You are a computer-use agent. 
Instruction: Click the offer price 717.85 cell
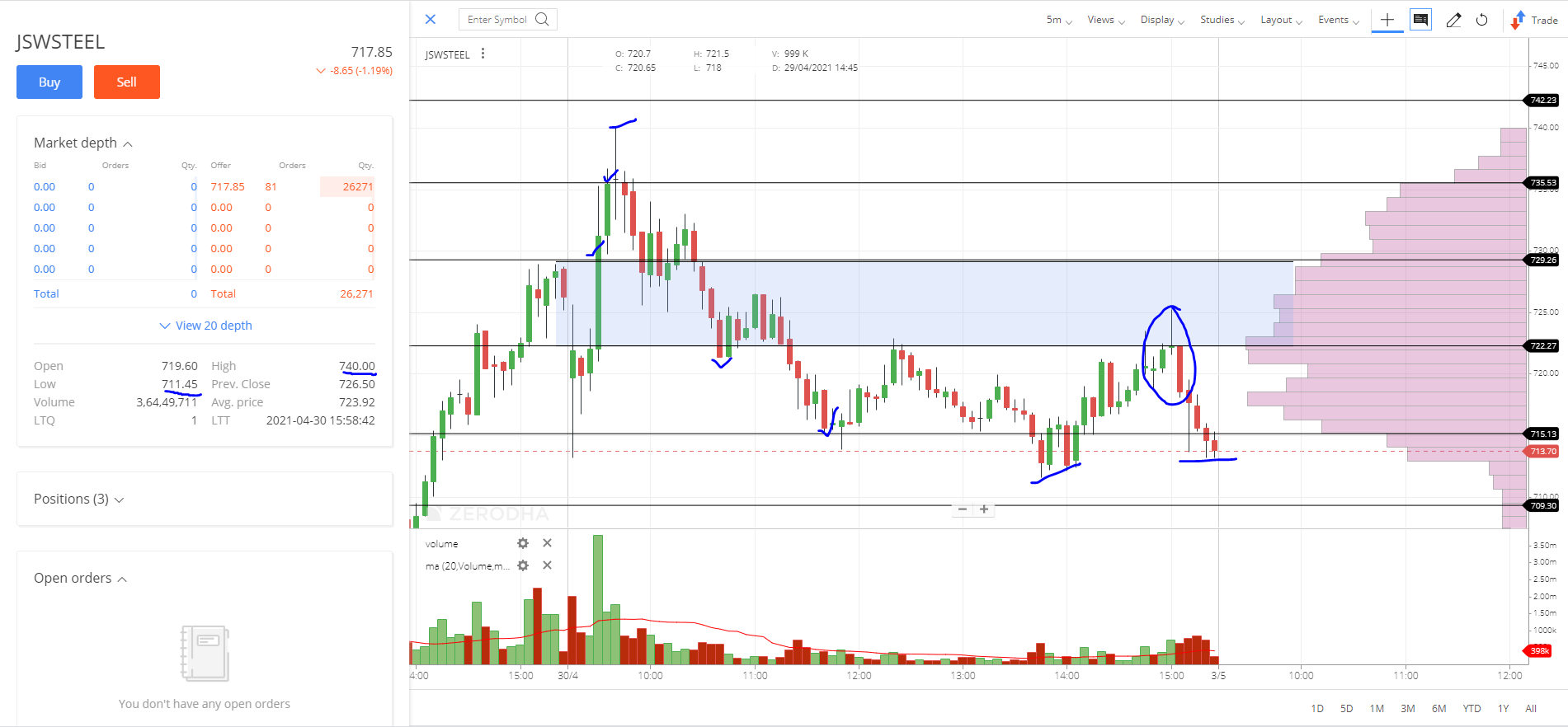228,187
